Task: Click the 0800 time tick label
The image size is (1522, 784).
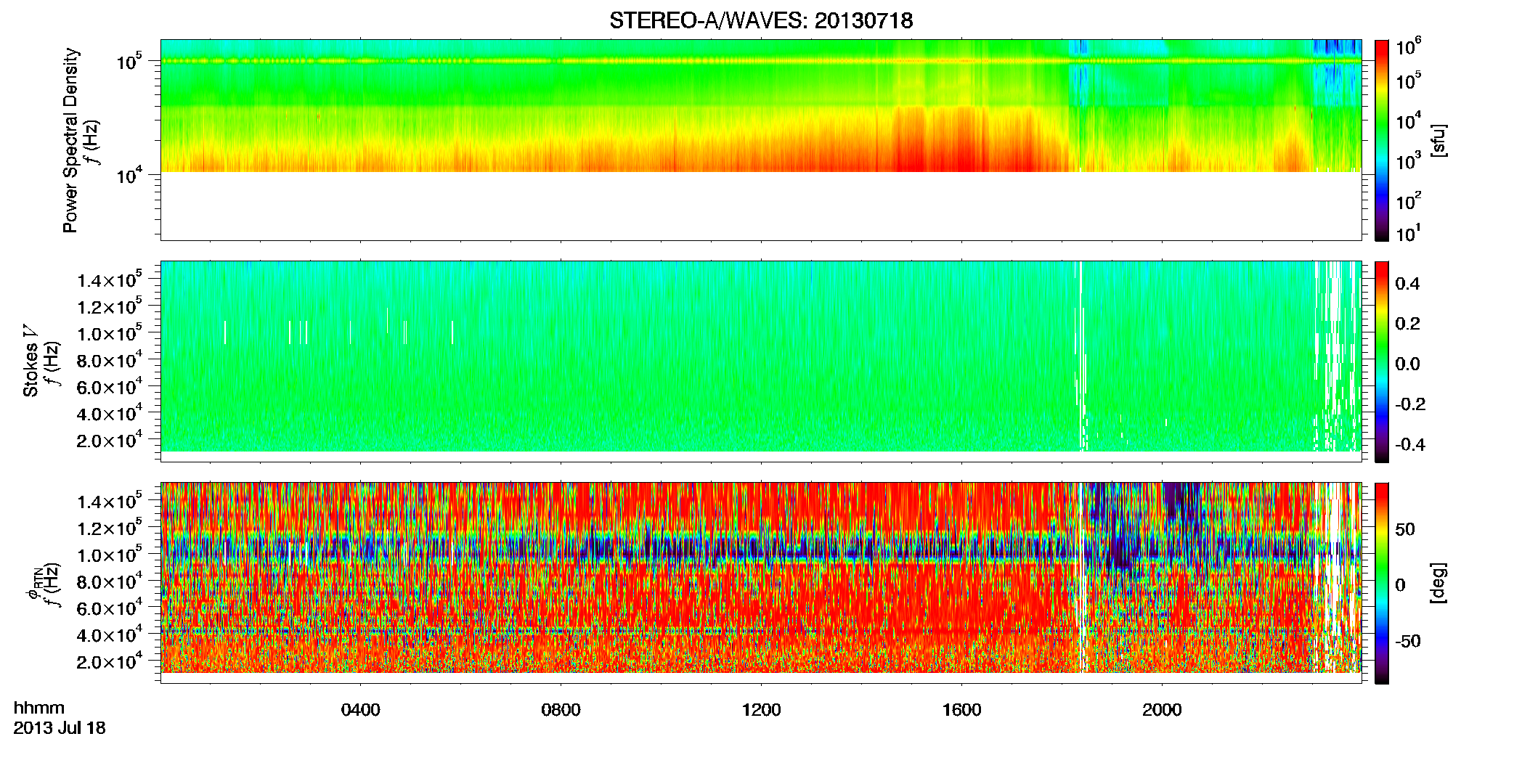Action: (x=561, y=710)
